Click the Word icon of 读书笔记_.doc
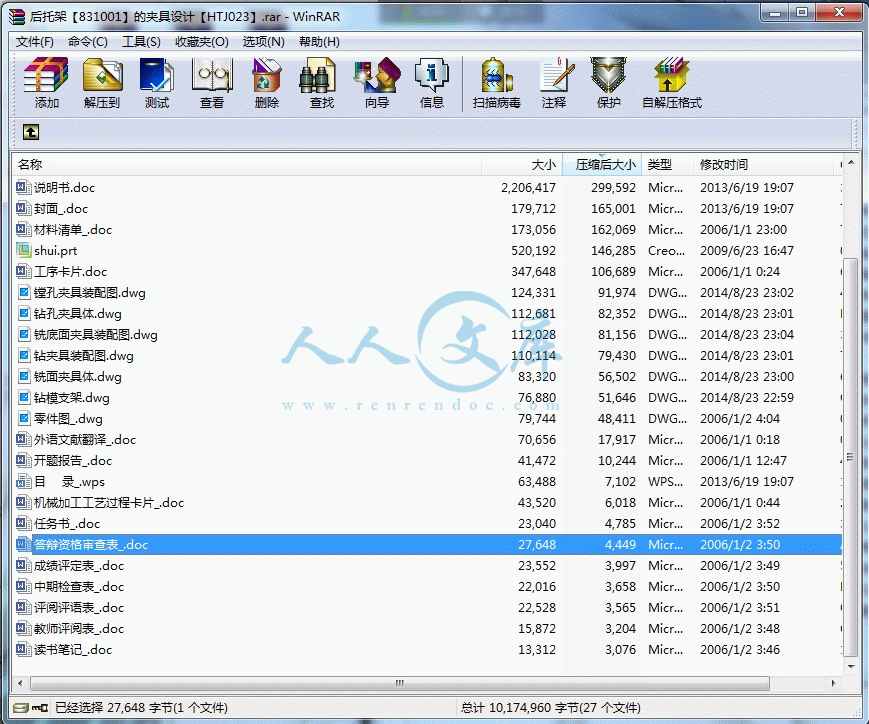Image resolution: width=869 pixels, height=724 pixels. pos(23,649)
